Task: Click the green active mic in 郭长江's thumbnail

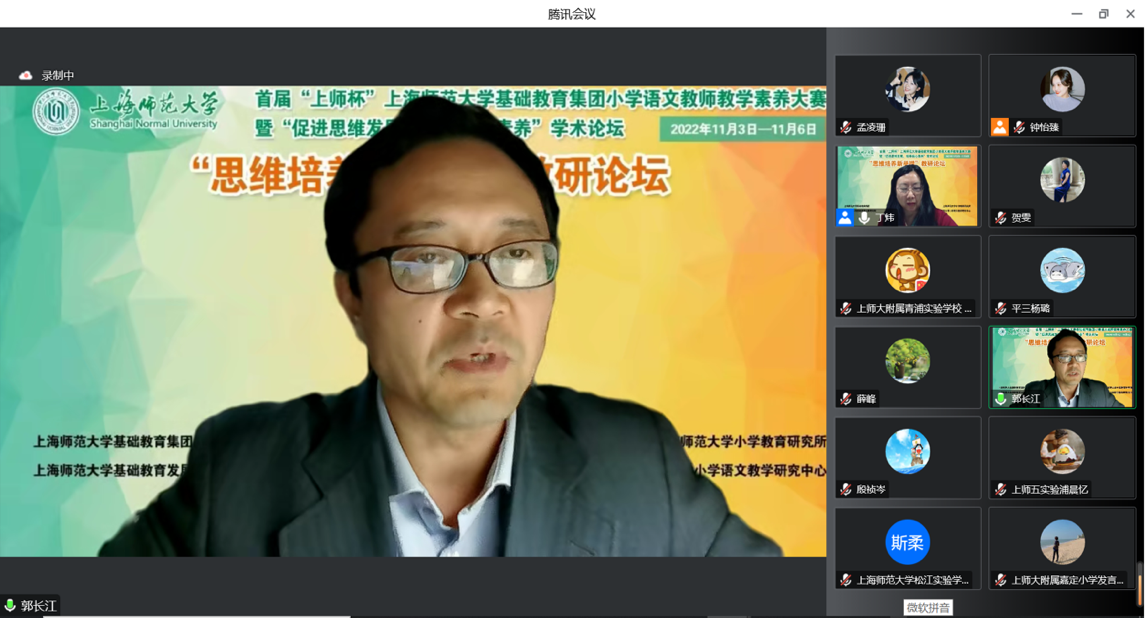Action: [1000, 399]
